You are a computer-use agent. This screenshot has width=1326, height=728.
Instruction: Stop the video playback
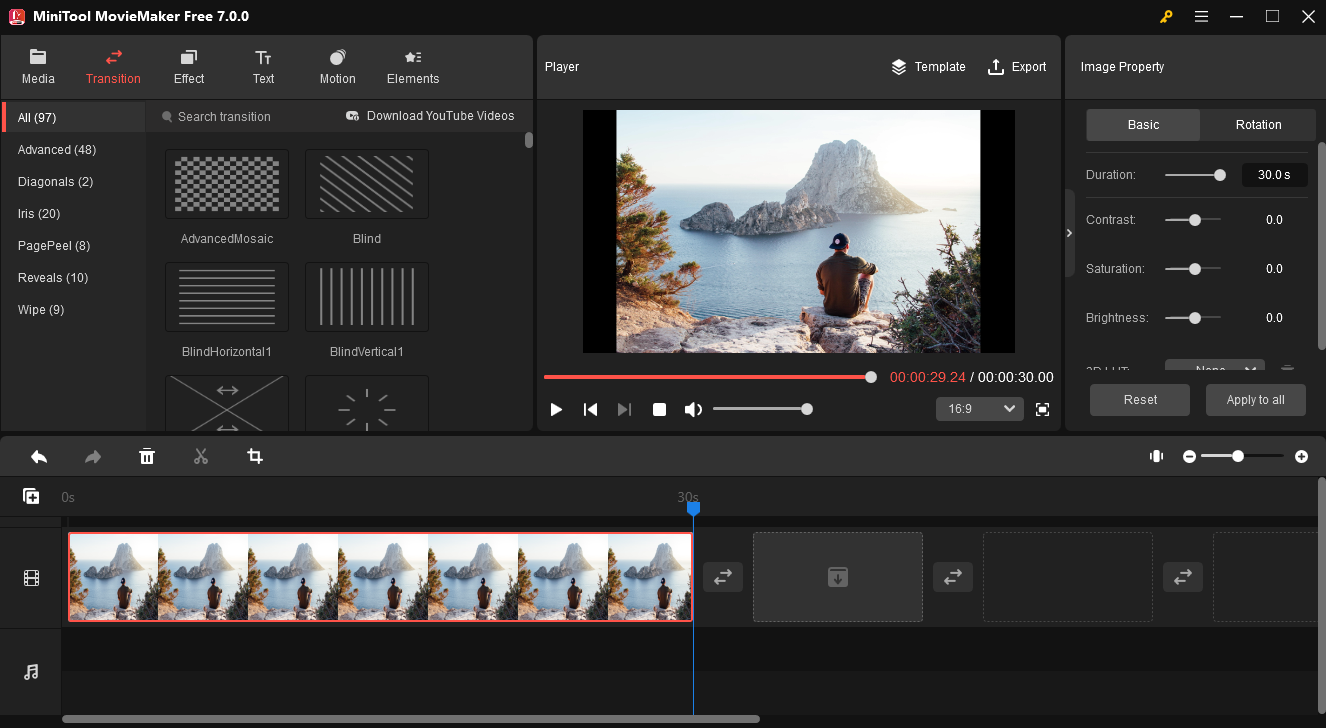pyautogui.click(x=659, y=409)
